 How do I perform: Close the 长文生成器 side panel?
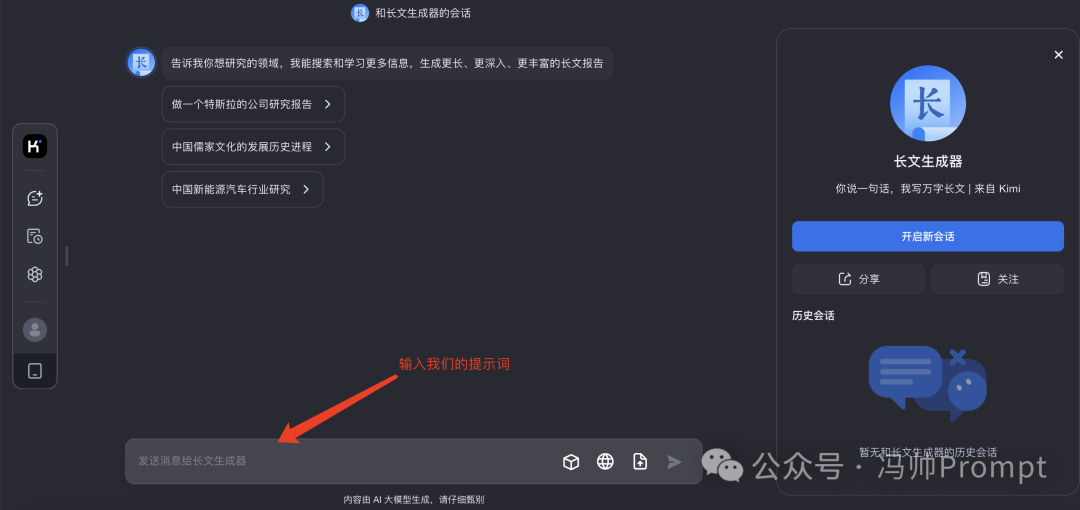pos(1059,55)
